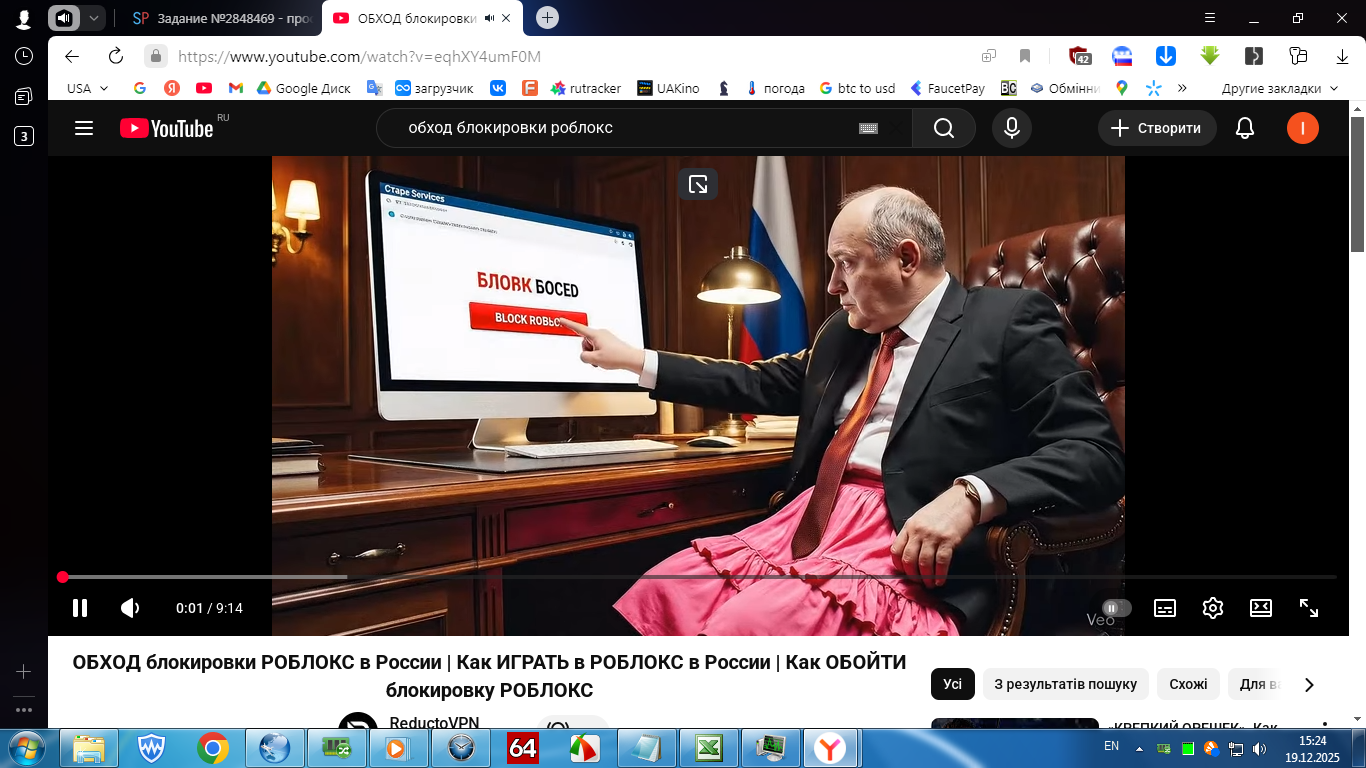Bookmark this page in address bar
1366x768 pixels.
click(x=1025, y=56)
